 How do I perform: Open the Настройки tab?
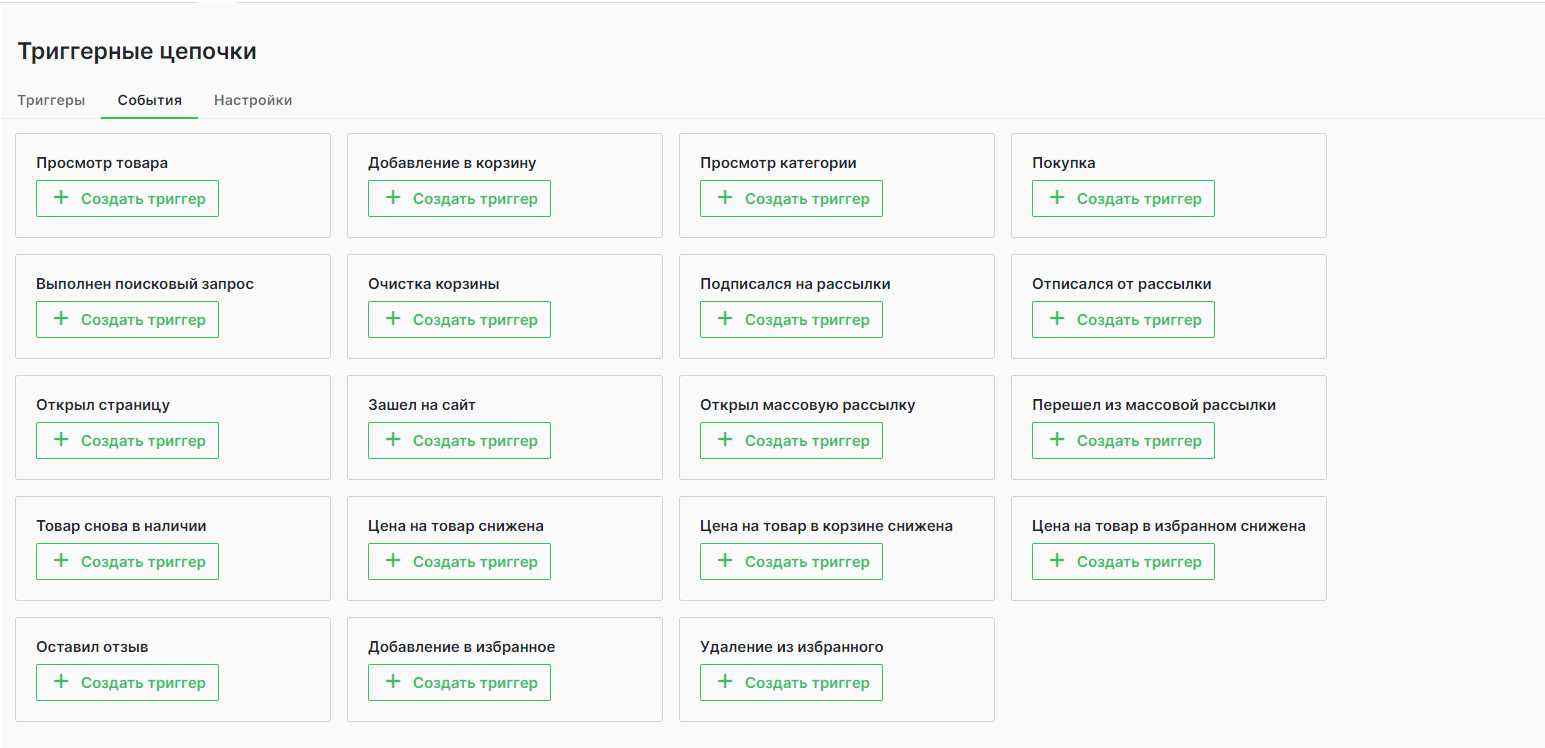(x=253, y=100)
